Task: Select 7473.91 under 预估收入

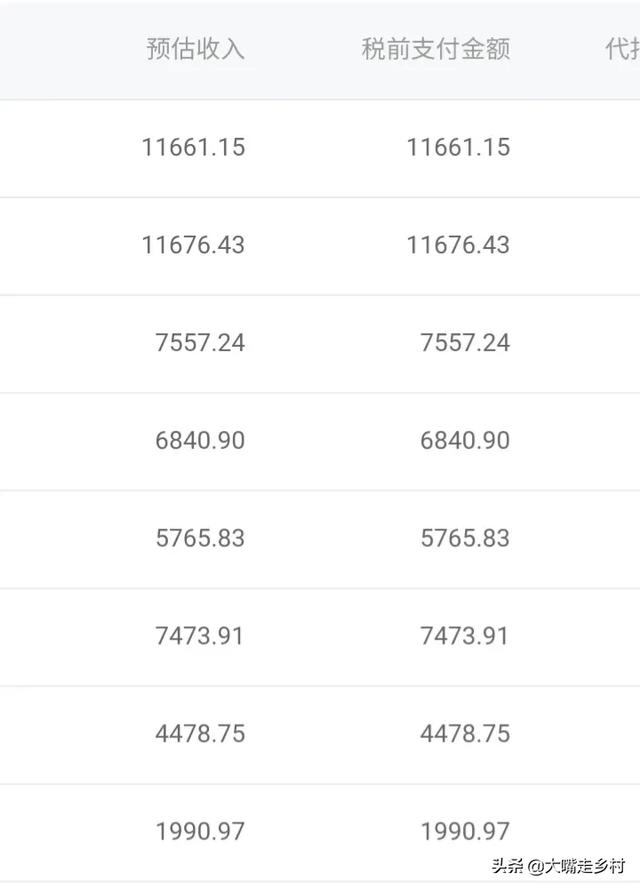Action: tap(200, 636)
